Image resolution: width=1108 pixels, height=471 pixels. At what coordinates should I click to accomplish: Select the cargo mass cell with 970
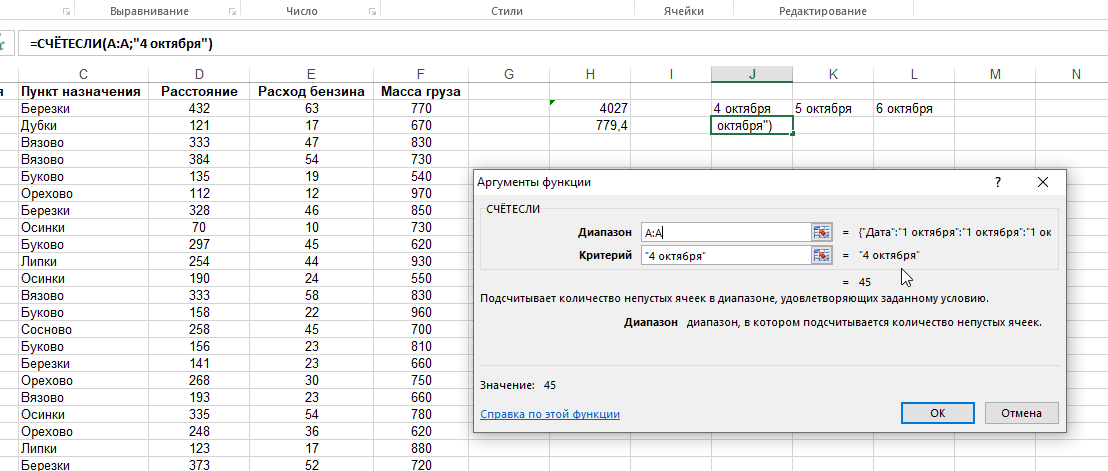(x=421, y=193)
